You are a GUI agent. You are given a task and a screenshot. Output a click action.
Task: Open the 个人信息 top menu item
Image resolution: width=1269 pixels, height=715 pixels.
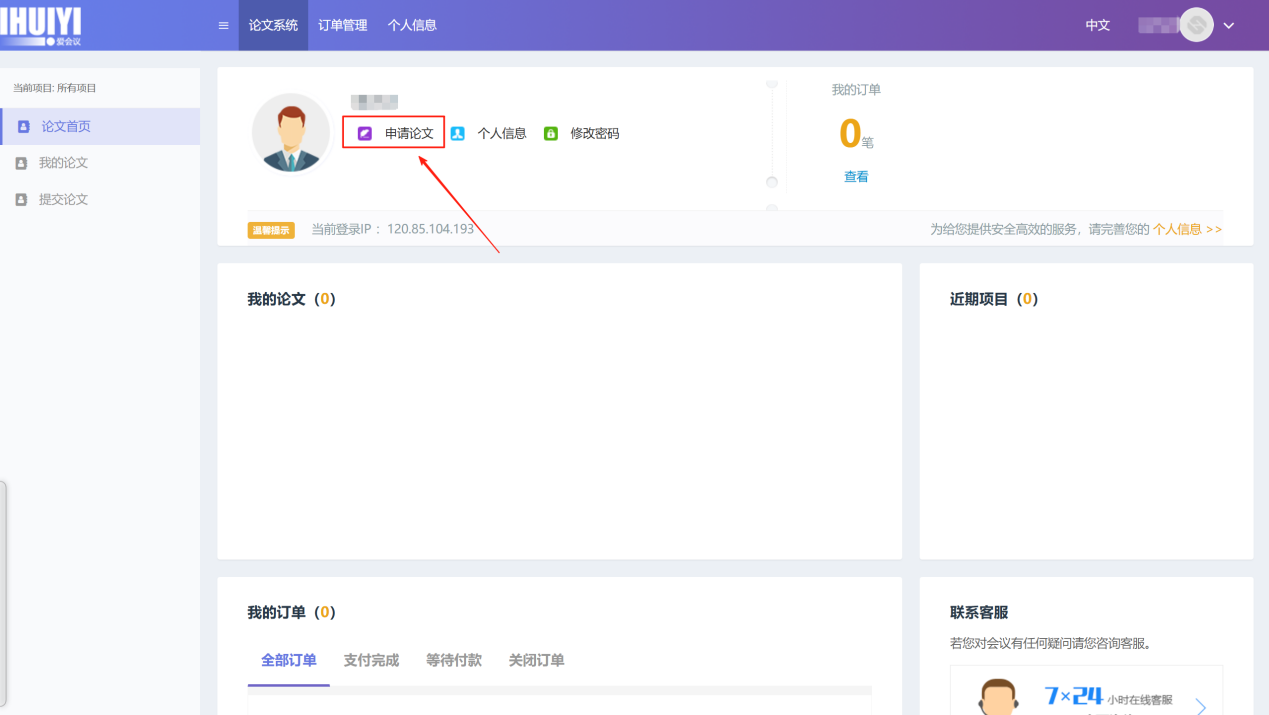coord(412,25)
